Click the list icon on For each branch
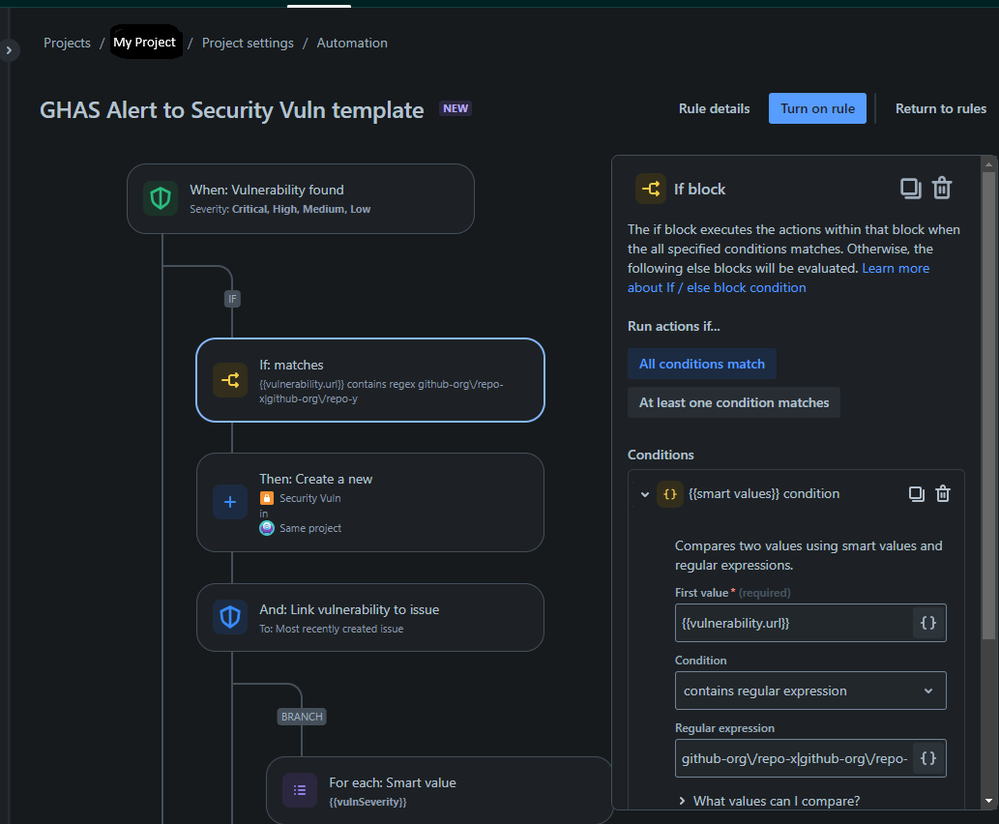Screen dimensions: 999x824 point(300,790)
